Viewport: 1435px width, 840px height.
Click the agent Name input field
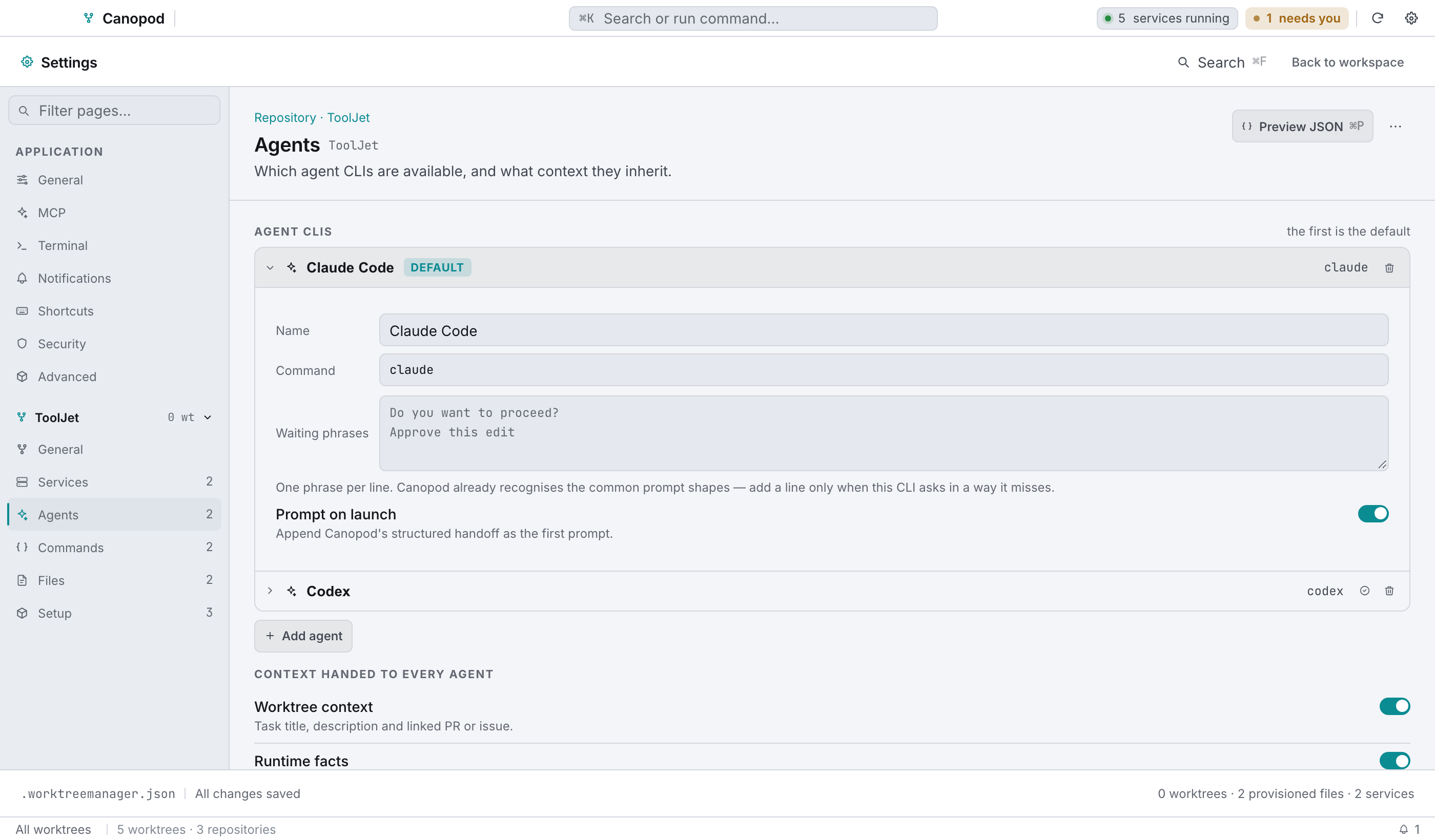[x=883, y=330]
